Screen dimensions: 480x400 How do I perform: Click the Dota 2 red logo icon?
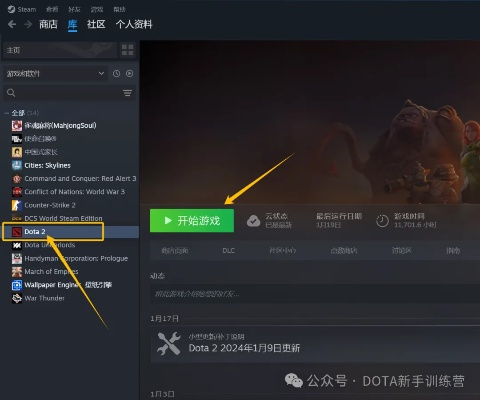tap(17, 232)
